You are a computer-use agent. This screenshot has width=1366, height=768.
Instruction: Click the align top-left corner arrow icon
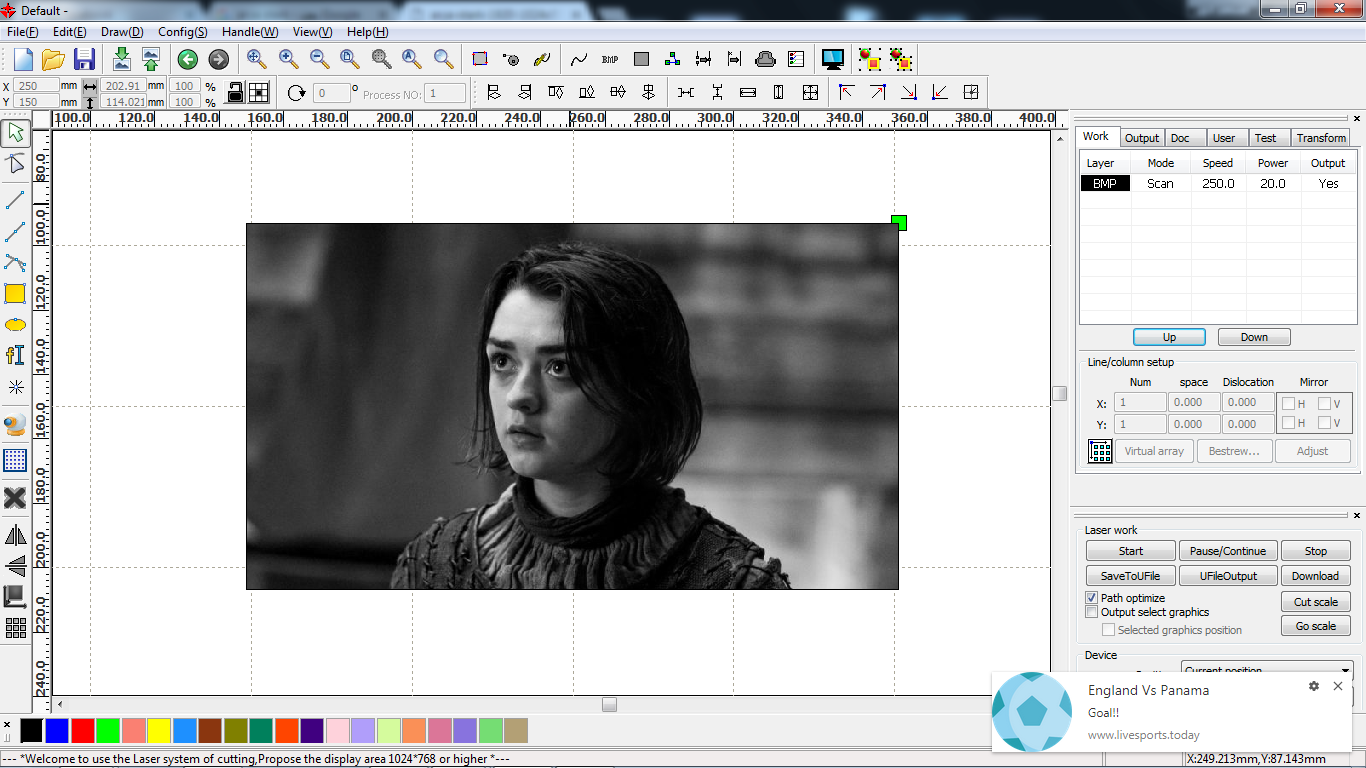click(847, 92)
